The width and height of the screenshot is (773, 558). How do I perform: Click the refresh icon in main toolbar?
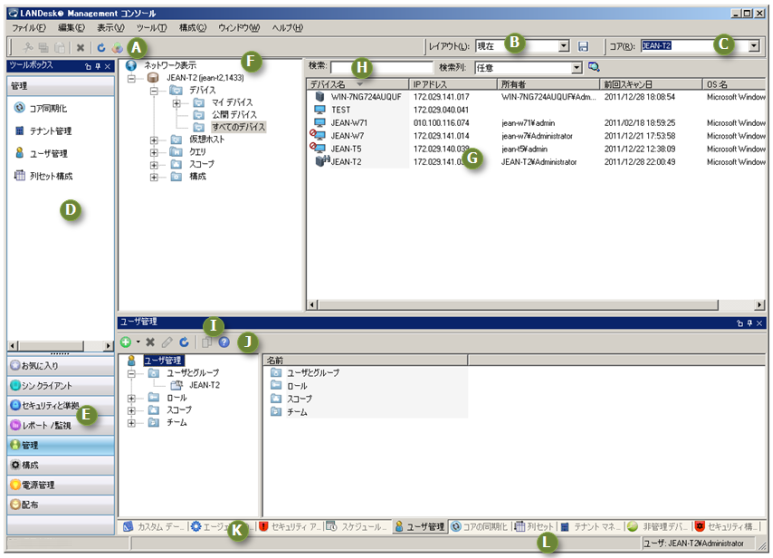[101, 47]
